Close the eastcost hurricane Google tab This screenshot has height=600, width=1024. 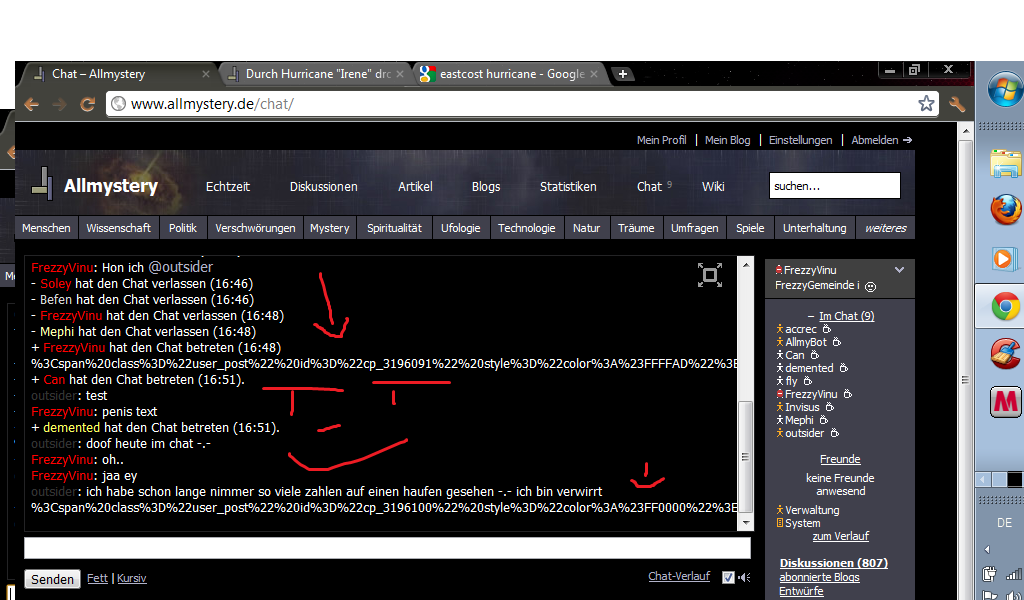(x=594, y=74)
